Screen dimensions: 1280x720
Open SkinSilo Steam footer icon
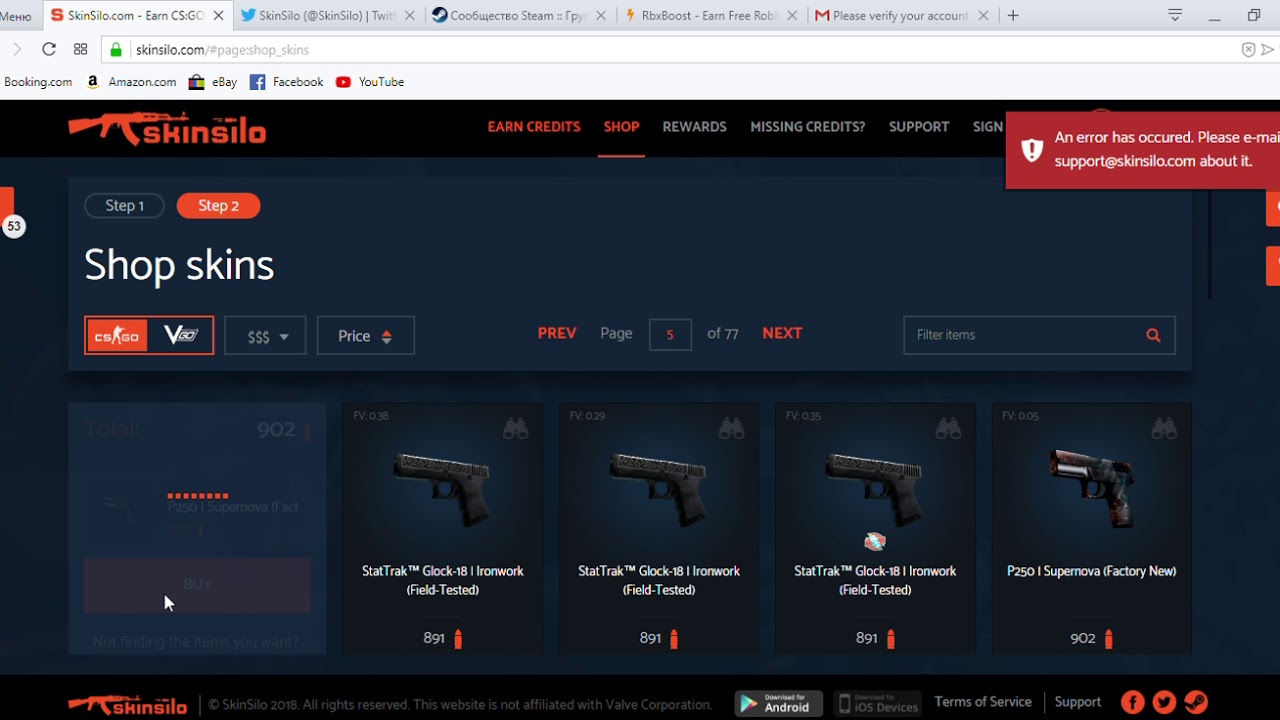pos(1196,703)
